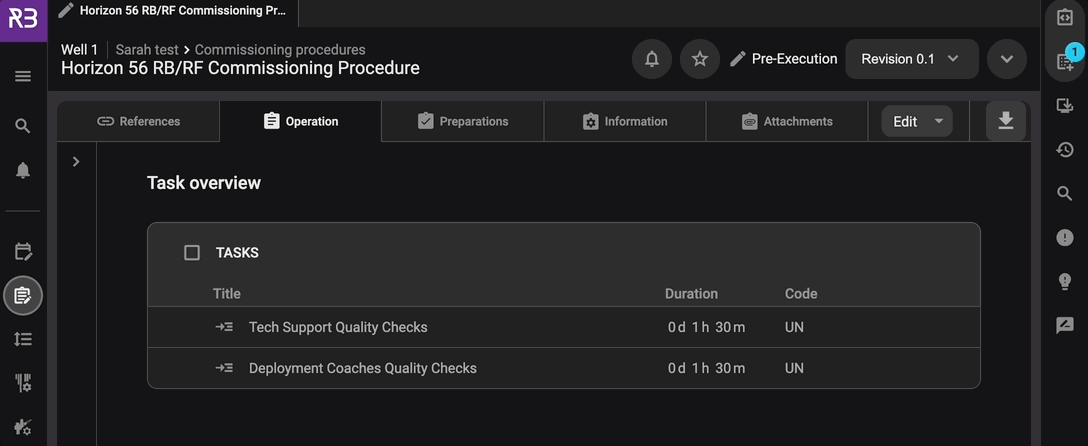This screenshot has width=1088, height=446.
Task: Switch to the Preparations tab
Action: [x=462, y=121]
